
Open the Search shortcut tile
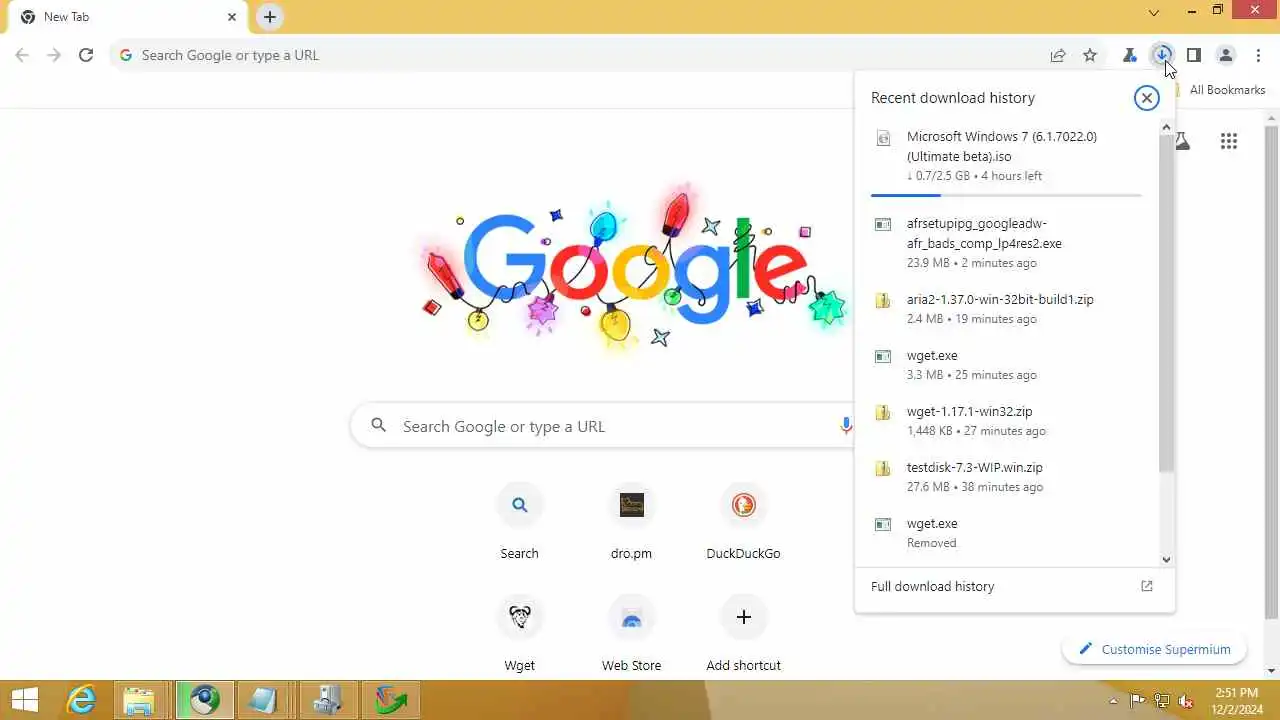click(x=519, y=522)
